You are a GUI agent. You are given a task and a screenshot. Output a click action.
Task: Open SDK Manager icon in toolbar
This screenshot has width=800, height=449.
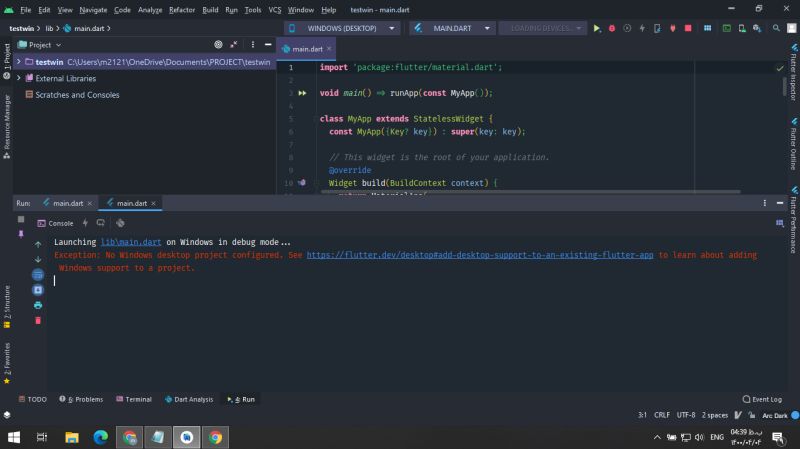coord(757,29)
